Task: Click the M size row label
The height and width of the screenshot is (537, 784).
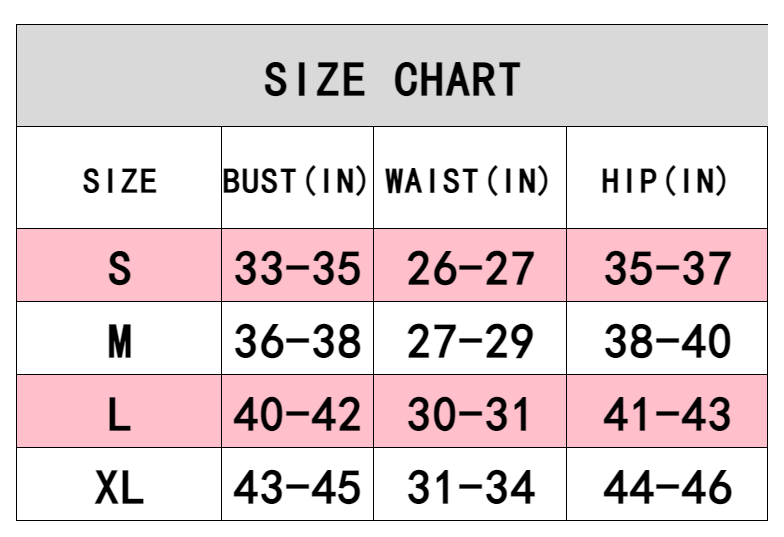Action: 119,342
